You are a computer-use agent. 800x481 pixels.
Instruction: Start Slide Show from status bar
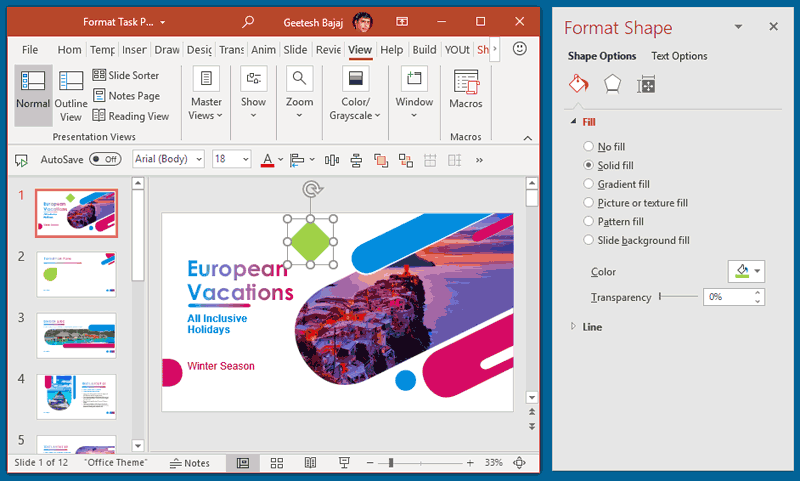click(344, 463)
